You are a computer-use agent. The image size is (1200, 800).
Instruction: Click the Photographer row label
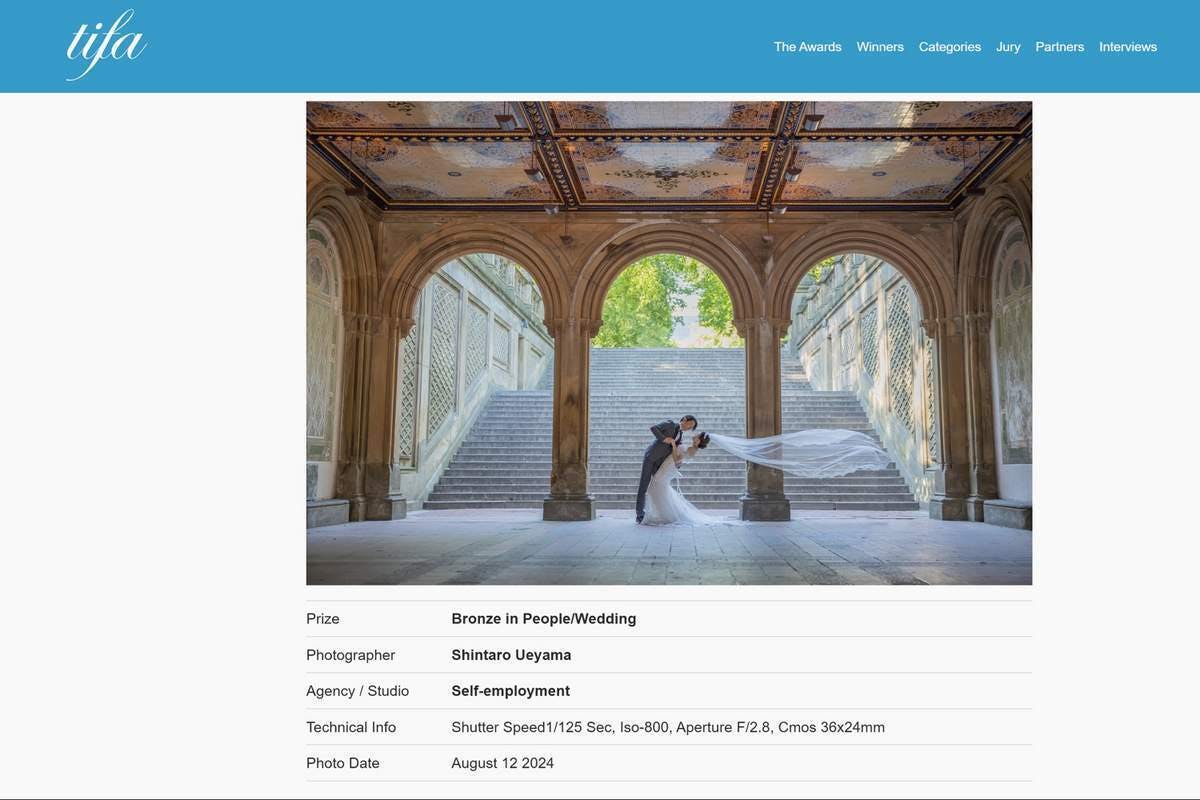(x=350, y=655)
